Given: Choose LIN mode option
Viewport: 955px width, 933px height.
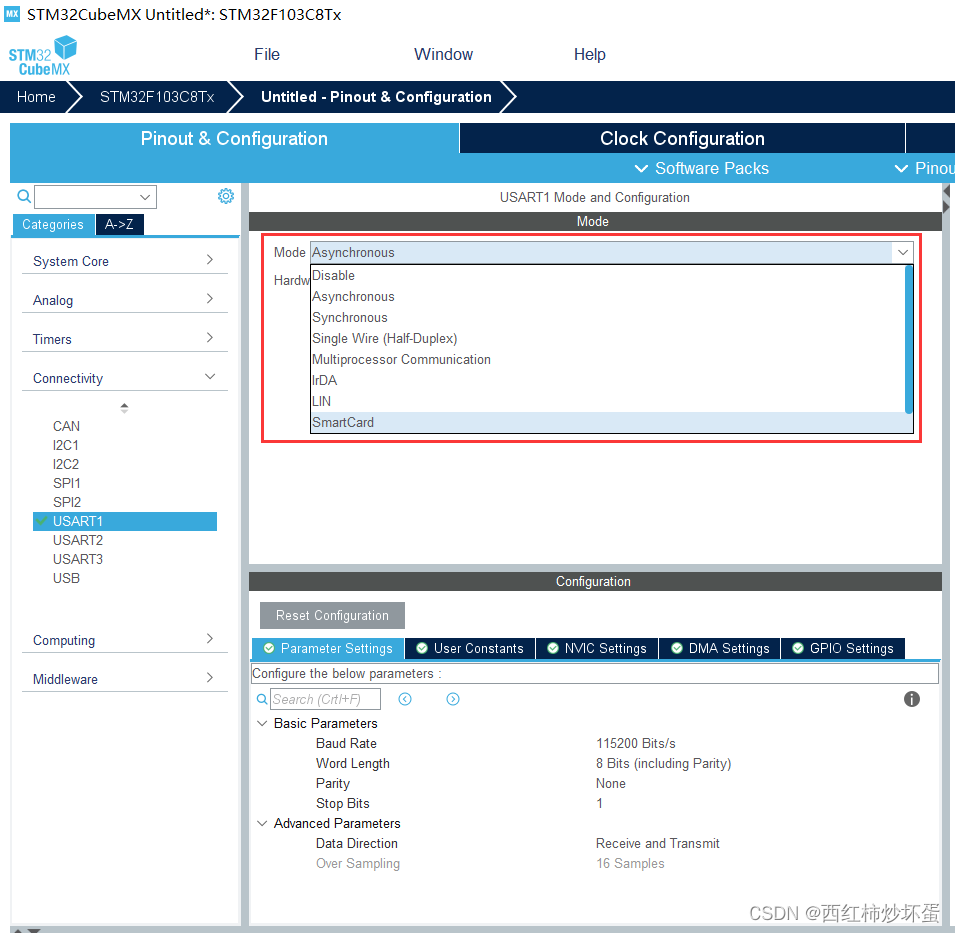Looking at the screenshot, I should coord(608,401).
